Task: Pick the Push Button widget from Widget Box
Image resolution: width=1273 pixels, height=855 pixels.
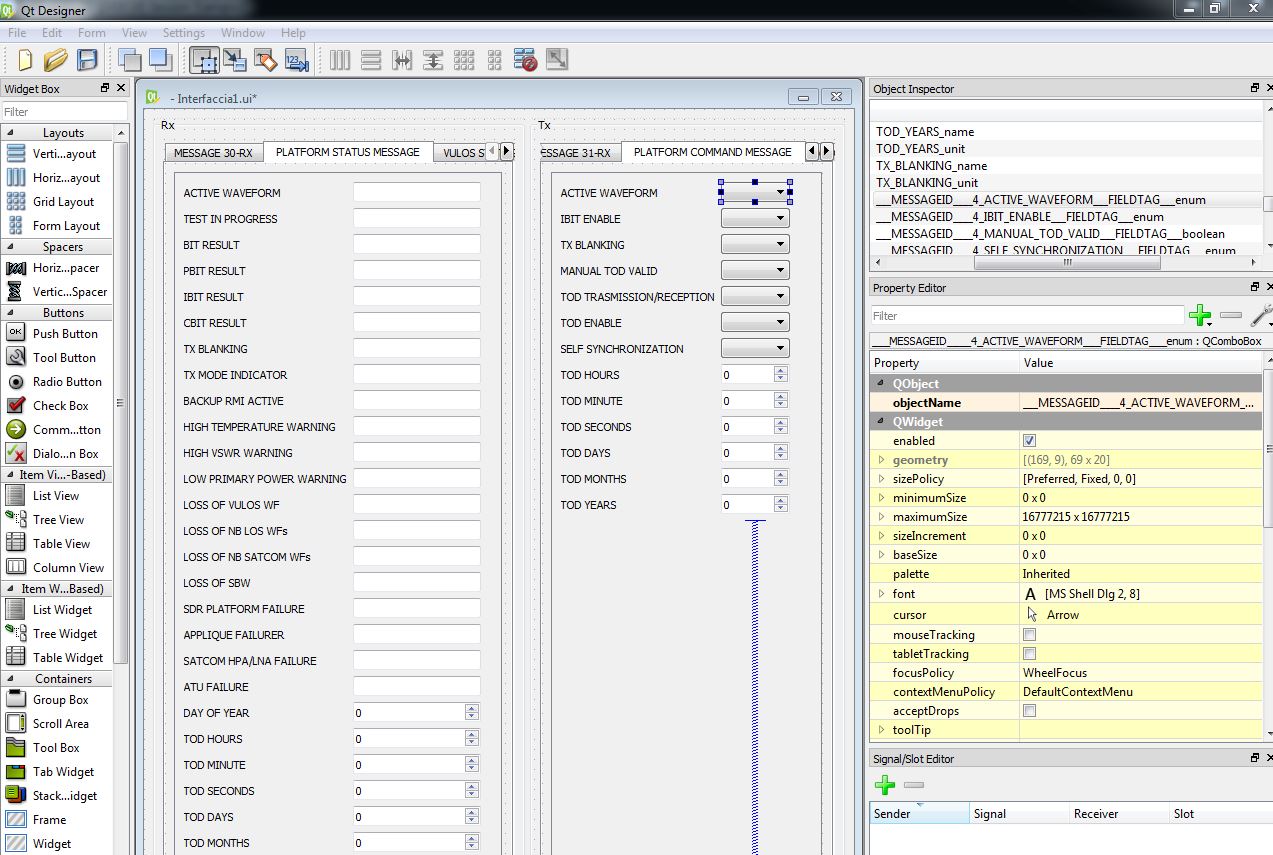Action: pyautogui.click(x=65, y=334)
